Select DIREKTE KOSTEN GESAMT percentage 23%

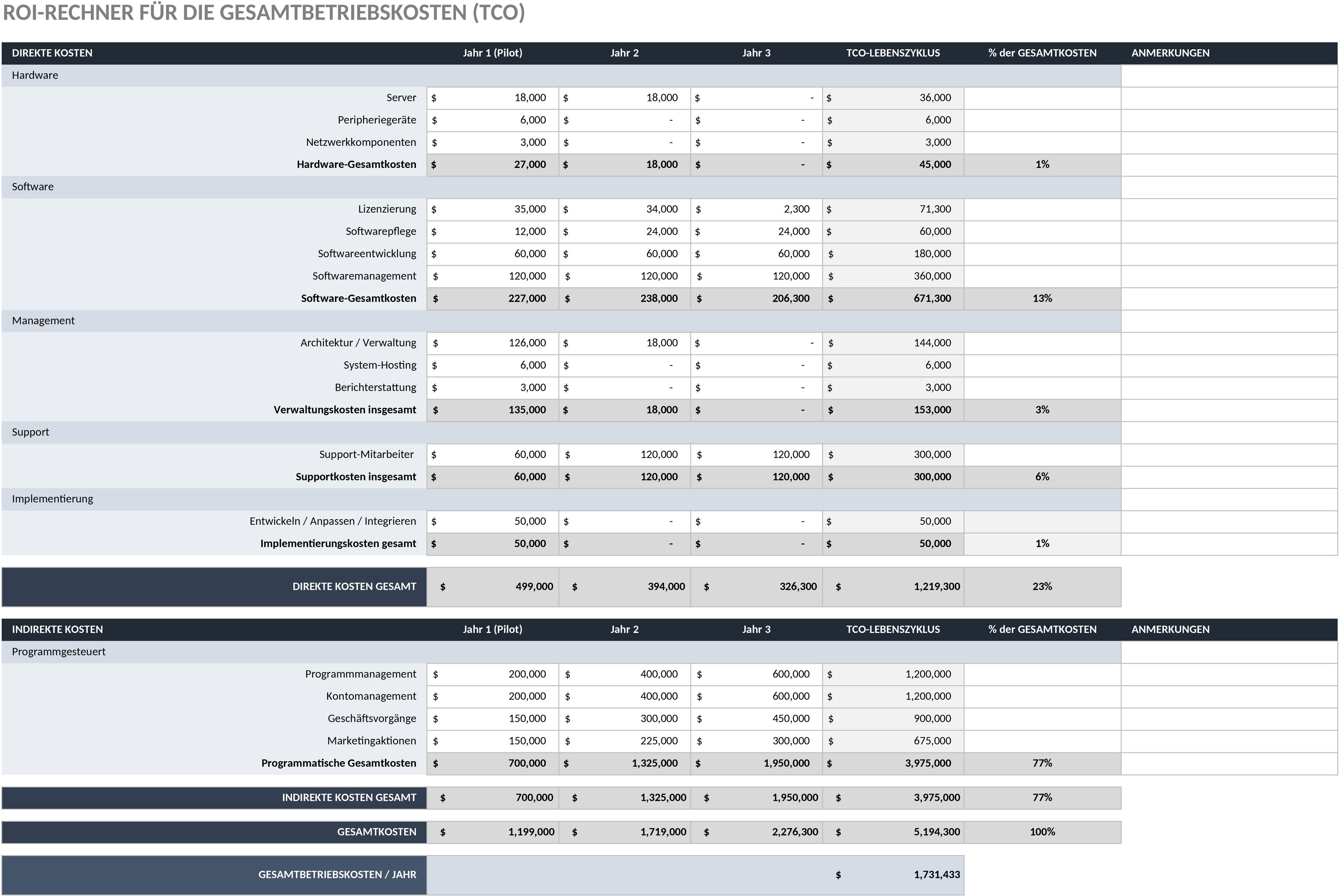coord(1042,587)
